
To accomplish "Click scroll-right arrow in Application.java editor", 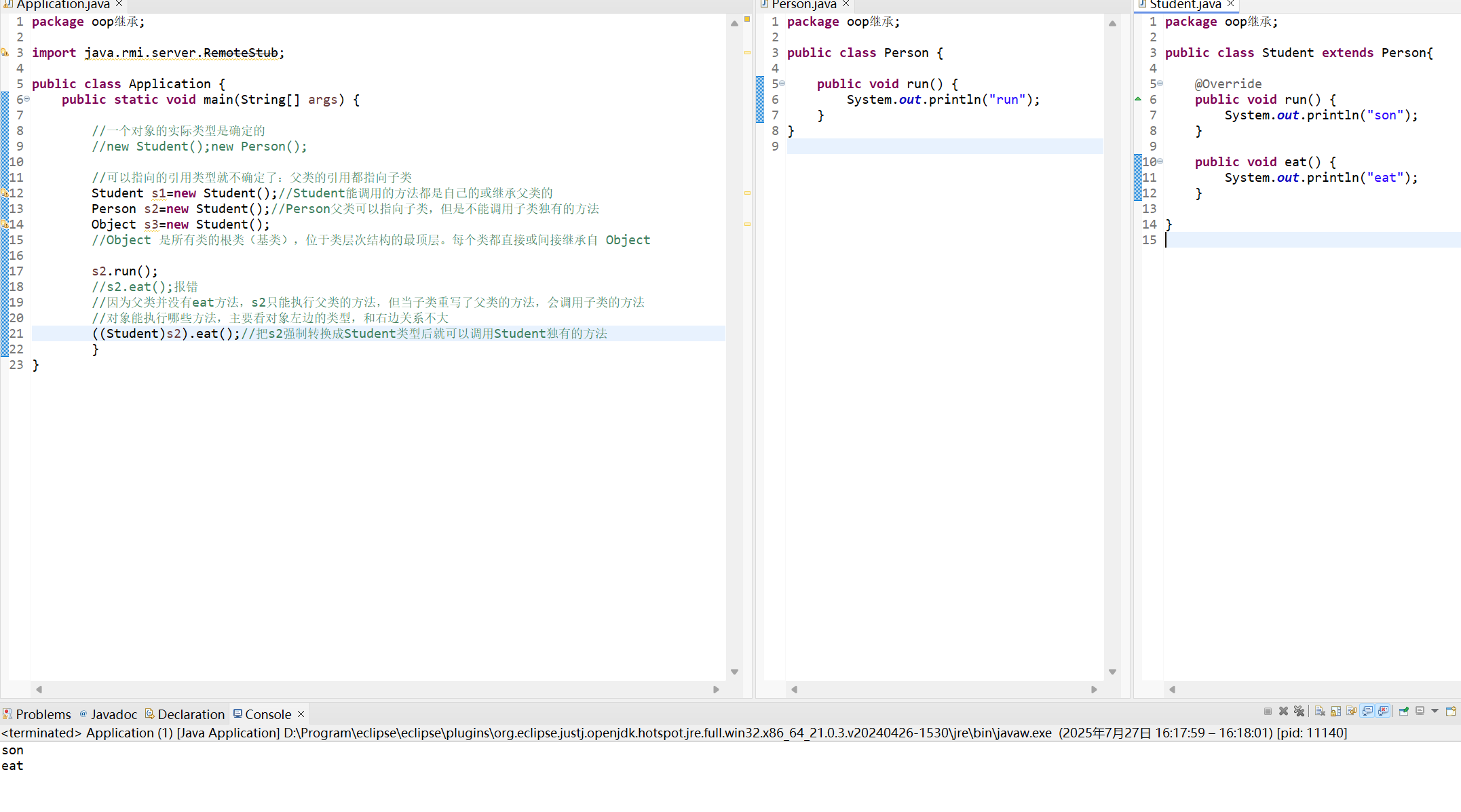I will [x=716, y=689].
